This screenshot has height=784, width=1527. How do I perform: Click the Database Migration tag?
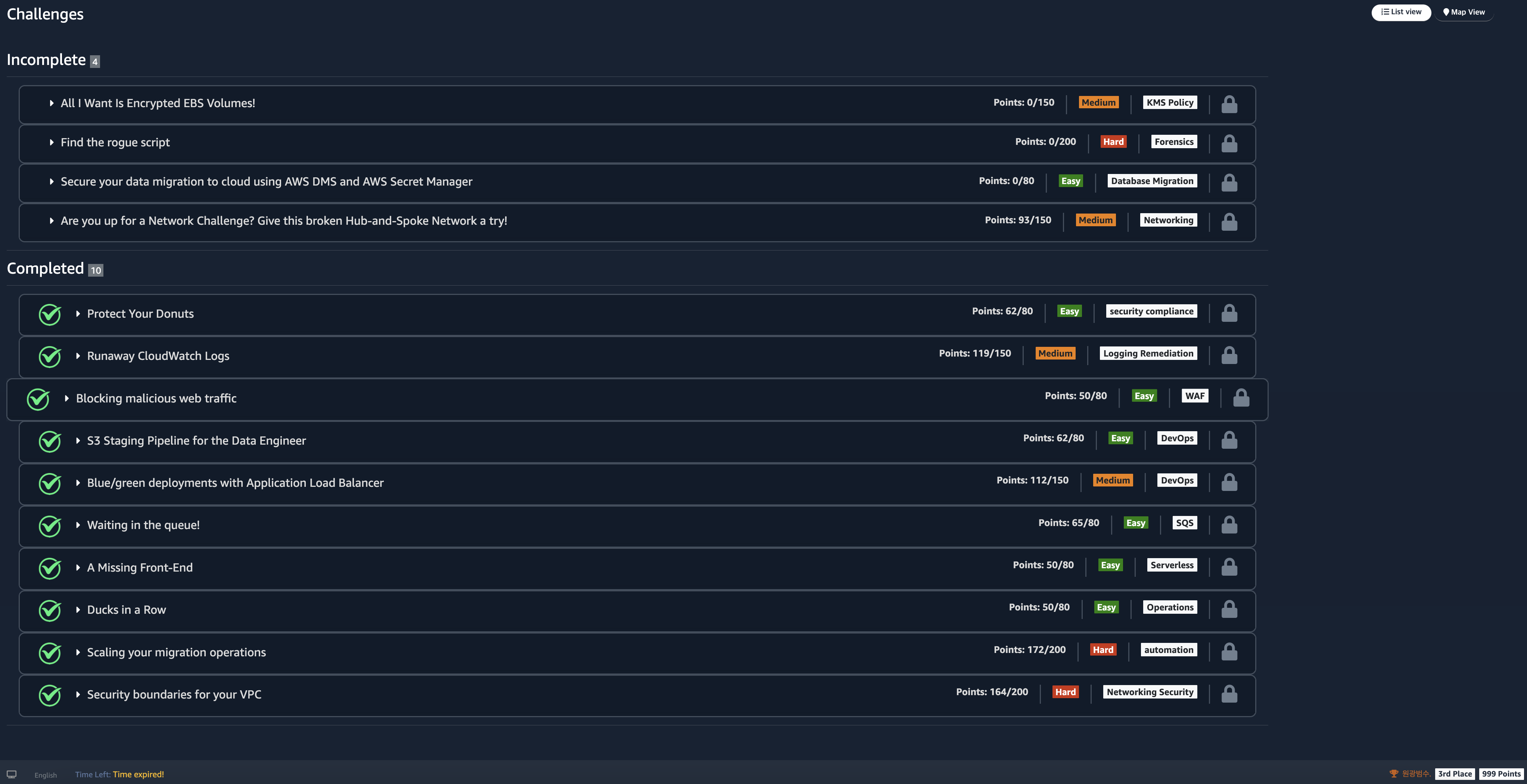tap(1152, 181)
